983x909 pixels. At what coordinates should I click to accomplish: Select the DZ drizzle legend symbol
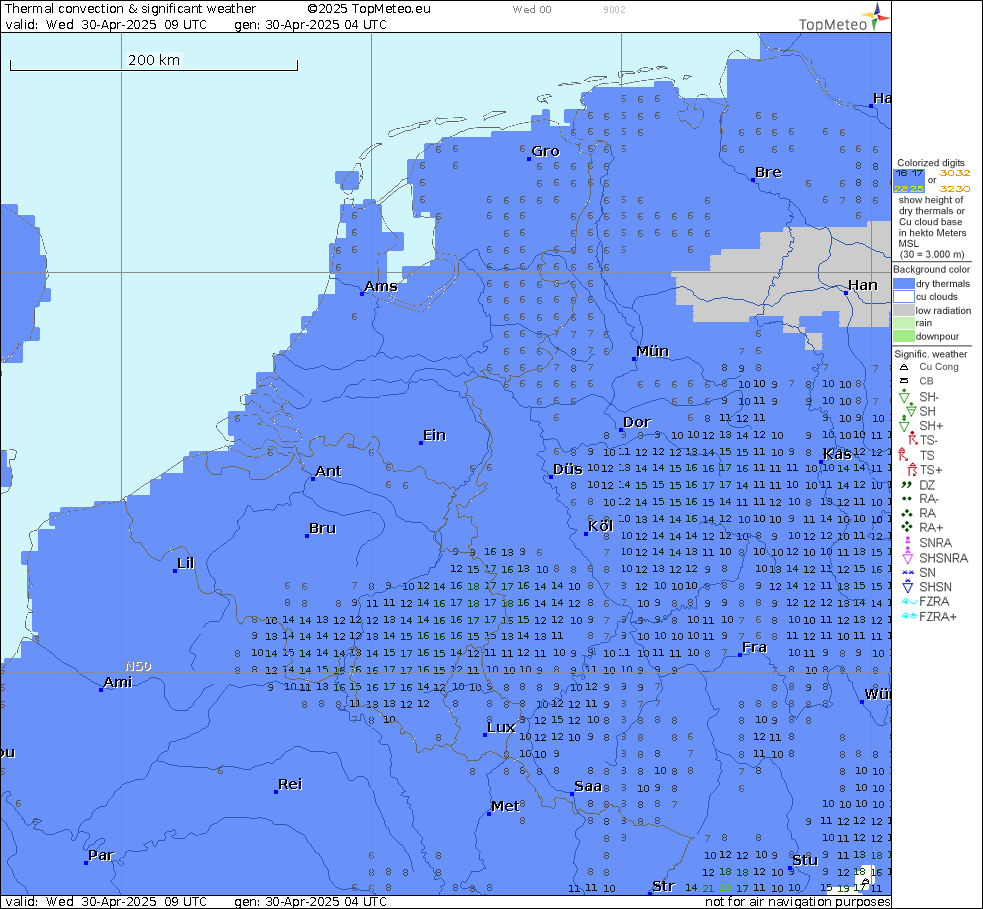coord(906,484)
